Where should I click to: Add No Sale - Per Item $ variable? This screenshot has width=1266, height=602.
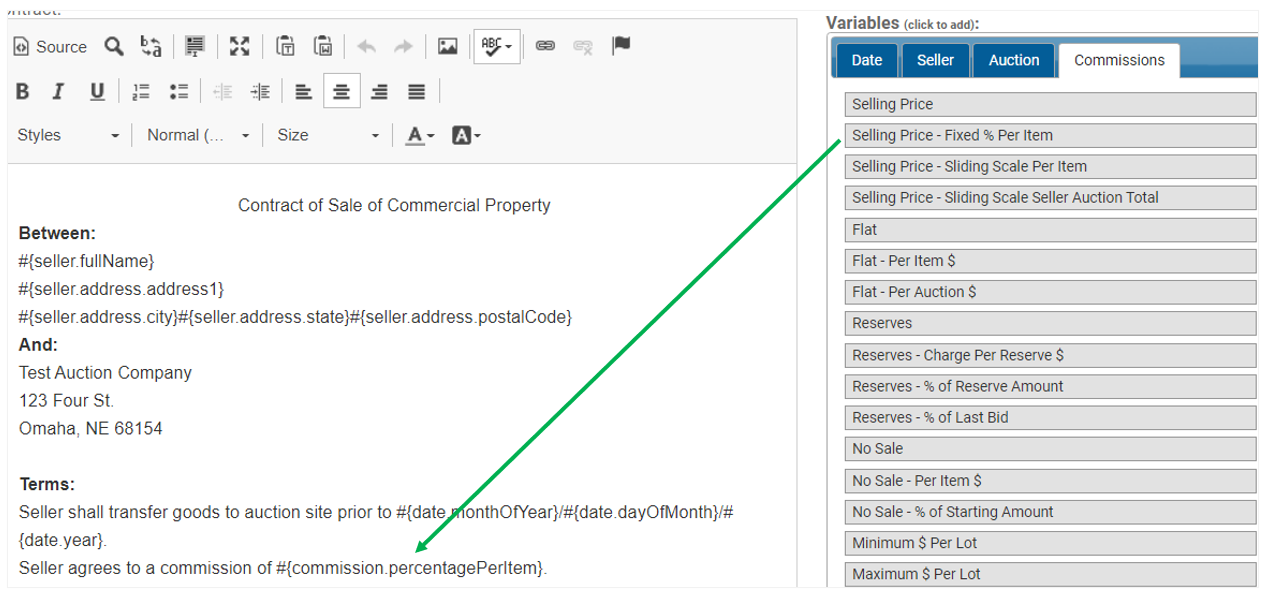1050,480
